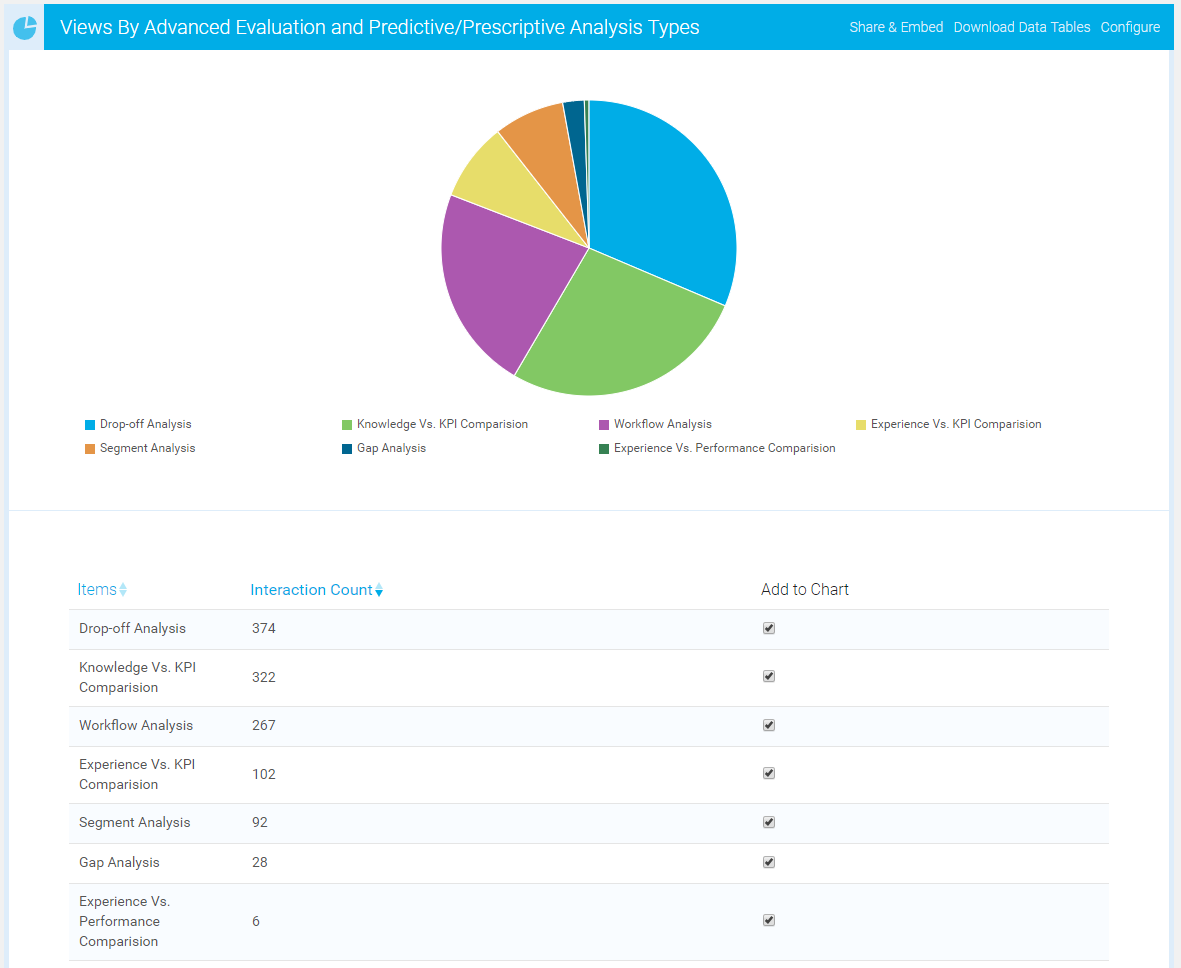Viewport: 1181px width, 968px height.
Task: Click the blue Drop-off Analysis legend swatch
Action: 89,424
